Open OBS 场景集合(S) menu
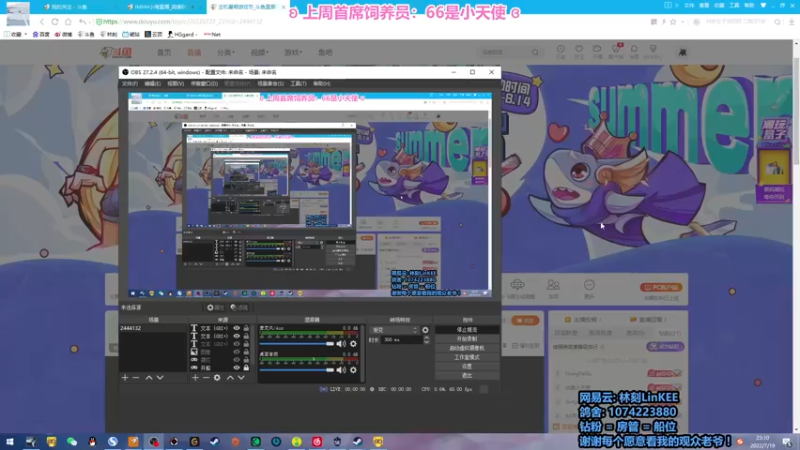Viewport: 800px width, 450px height. pos(270,84)
